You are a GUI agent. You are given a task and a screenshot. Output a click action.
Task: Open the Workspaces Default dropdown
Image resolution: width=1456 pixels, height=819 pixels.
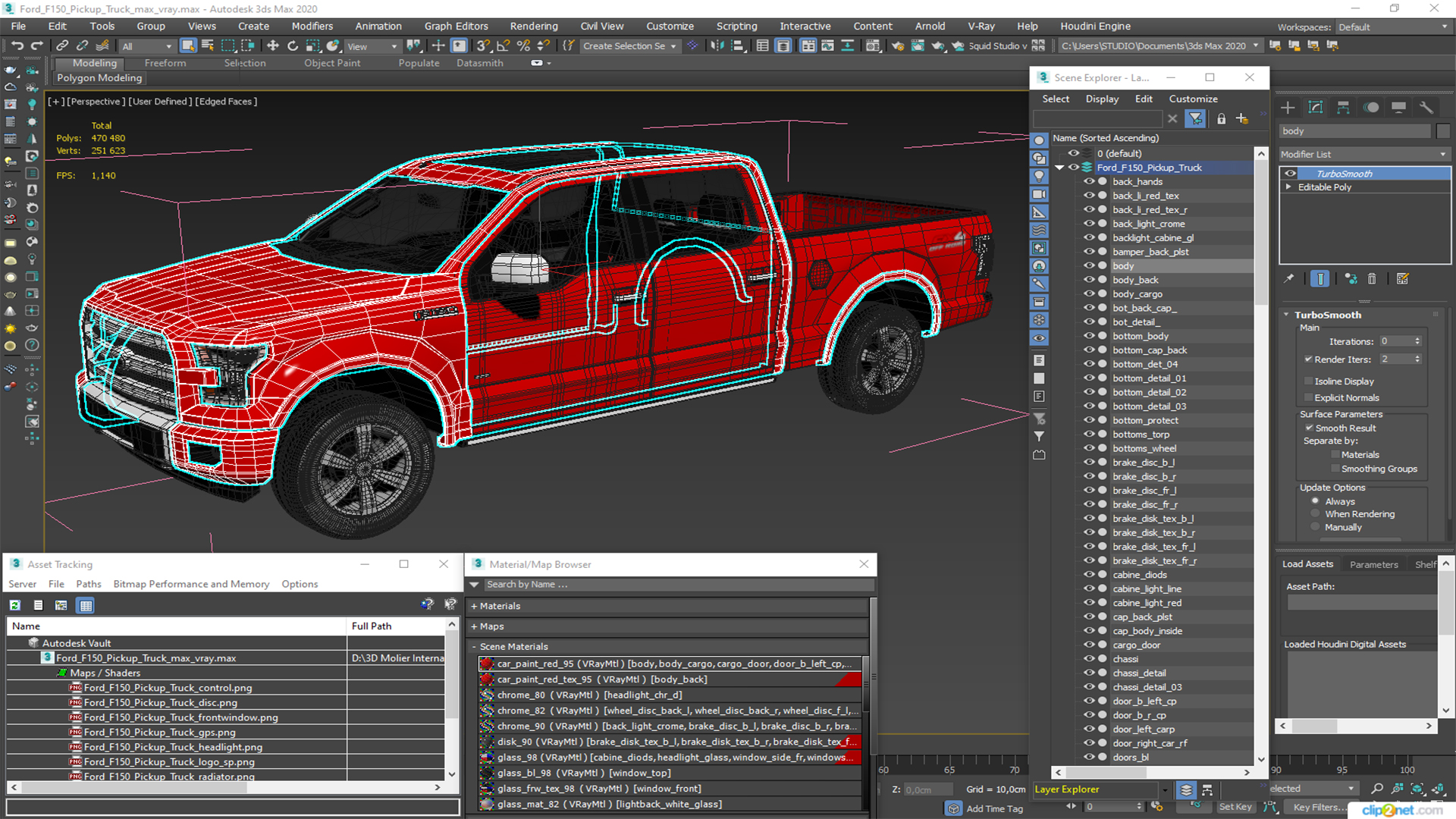click(1392, 27)
